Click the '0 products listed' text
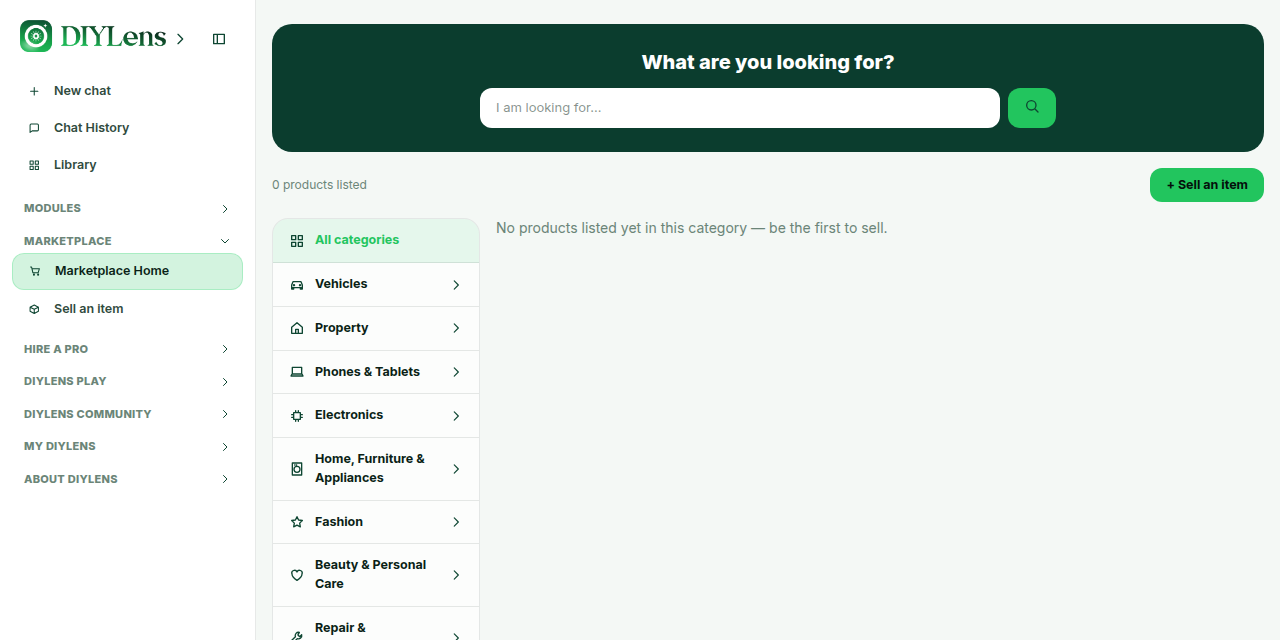1280x640 pixels. tap(319, 185)
